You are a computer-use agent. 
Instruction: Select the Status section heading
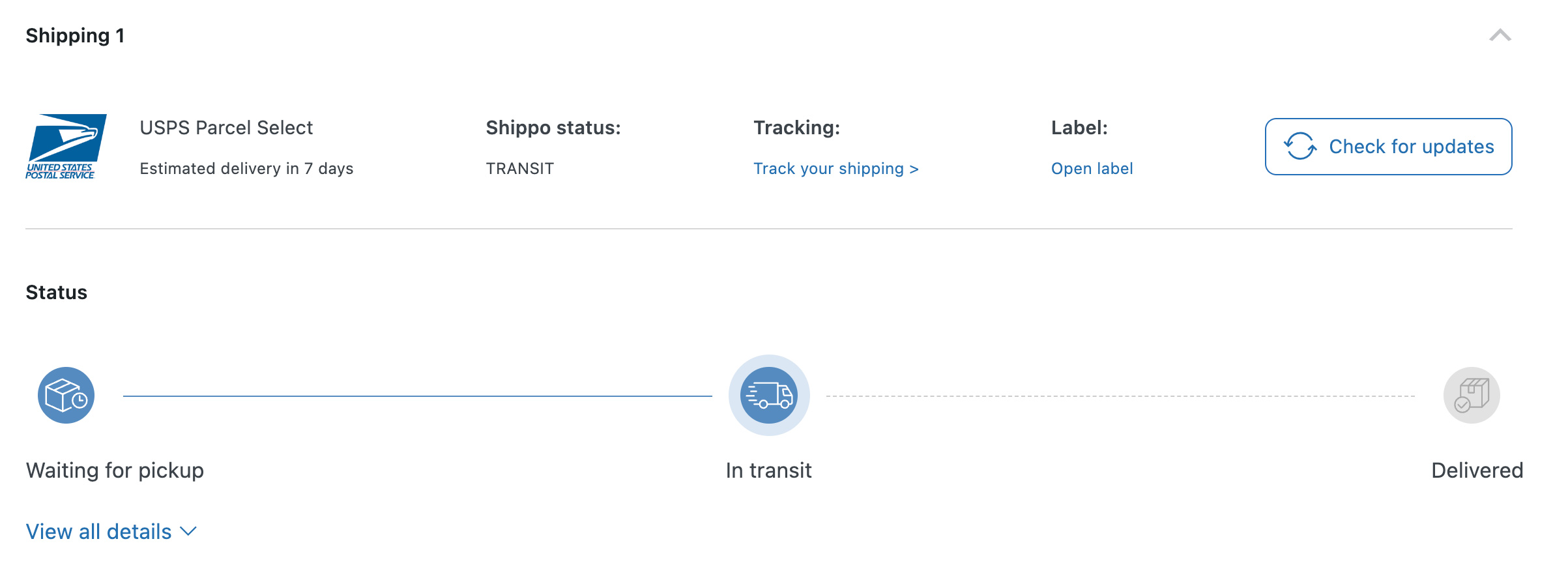[x=55, y=292]
